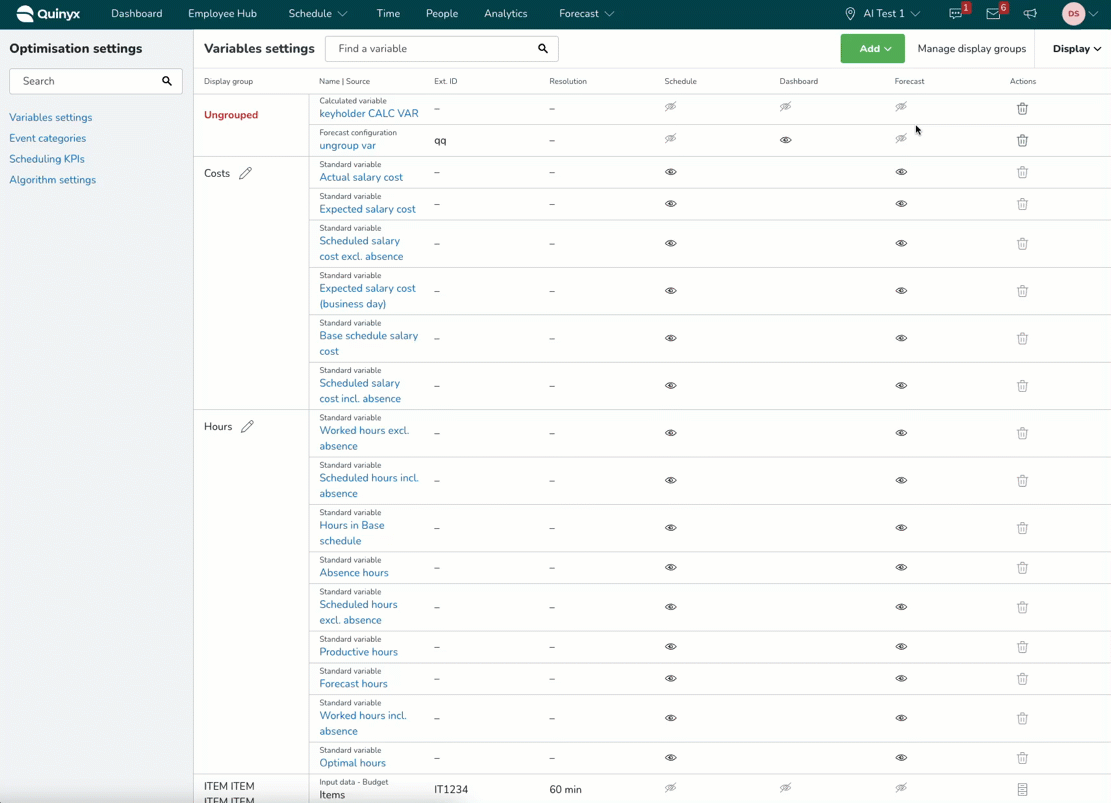
Task: Click the Resolution column header
Action: (x=568, y=81)
